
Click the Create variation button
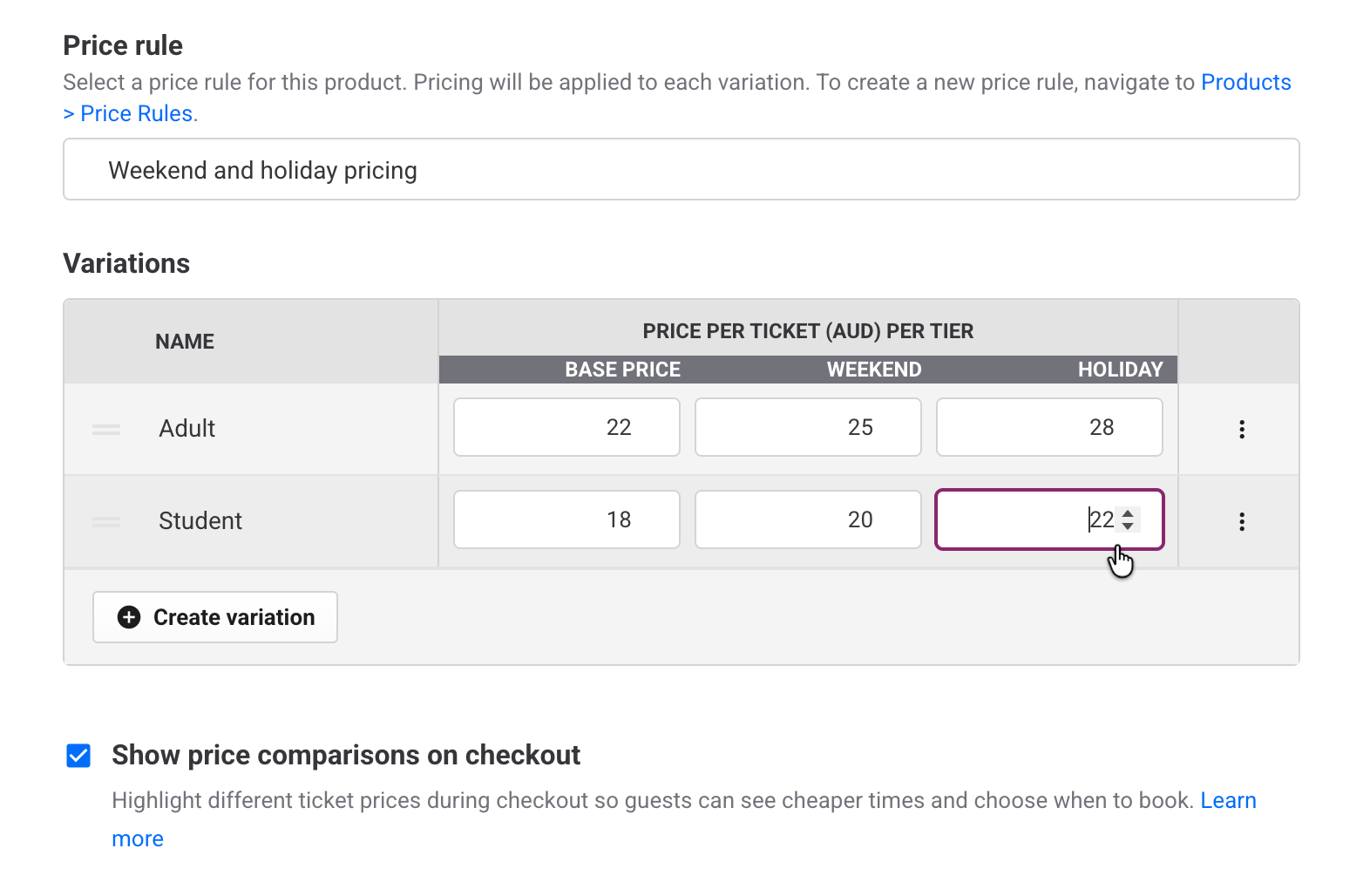coord(215,617)
